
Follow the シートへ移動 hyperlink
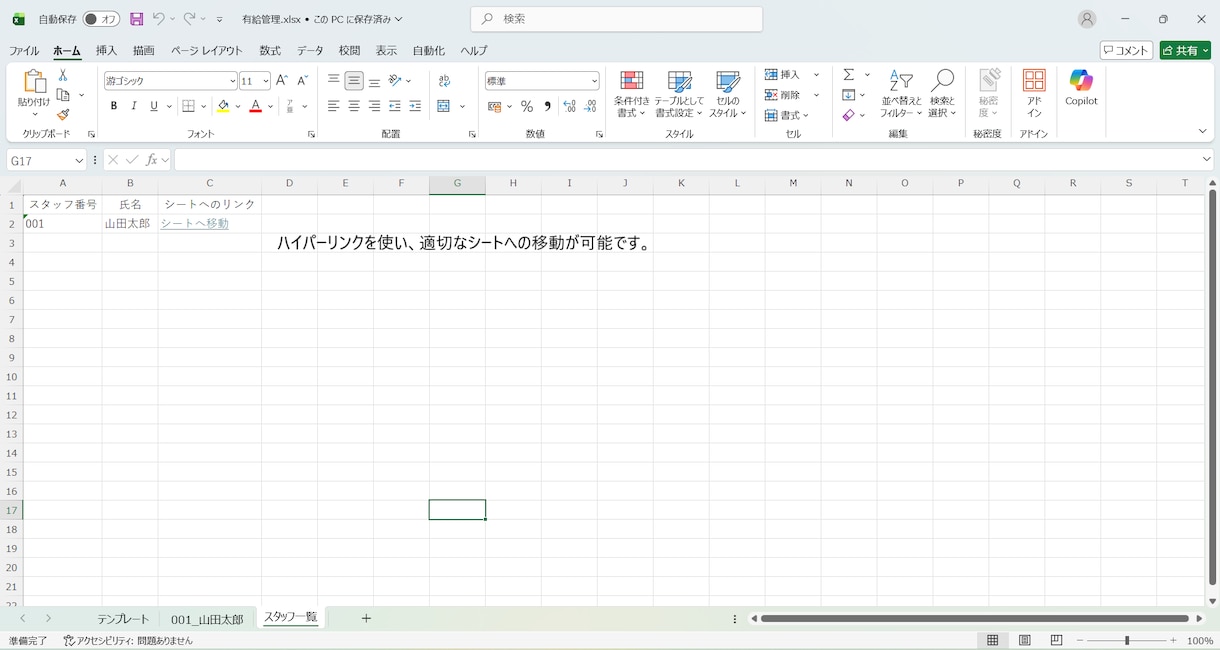point(195,224)
